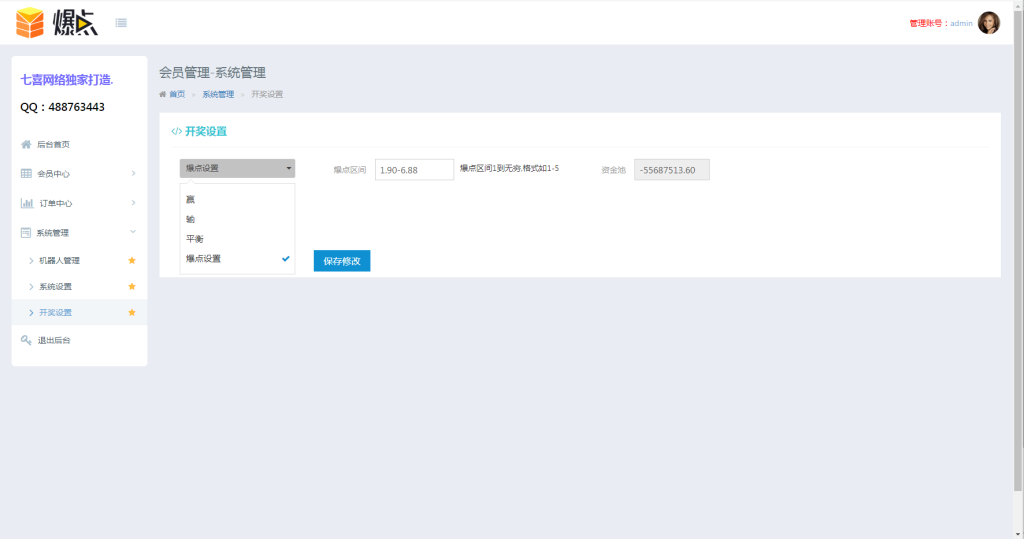The width and height of the screenshot is (1024, 539).
Task: Open the admin avatar picture
Action: click(988, 23)
